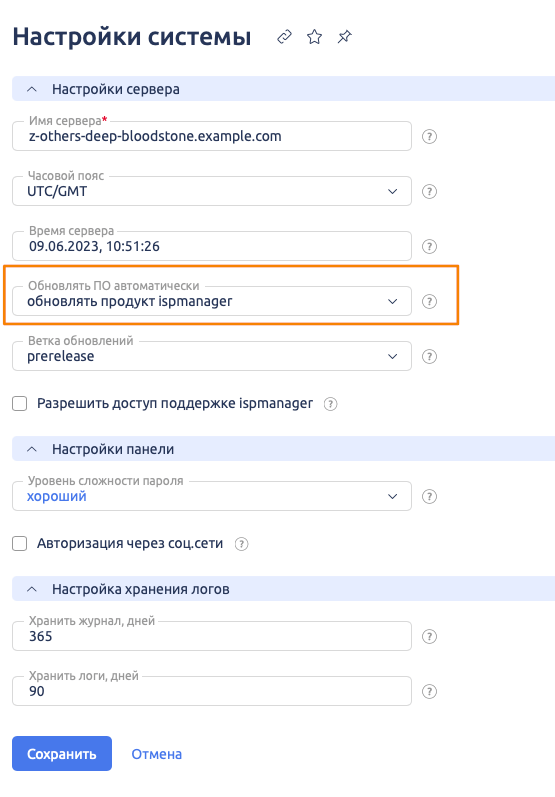Toggle Авторизация через соц.сети checkbox
Screen dimensions: 555x797
pos(20,544)
